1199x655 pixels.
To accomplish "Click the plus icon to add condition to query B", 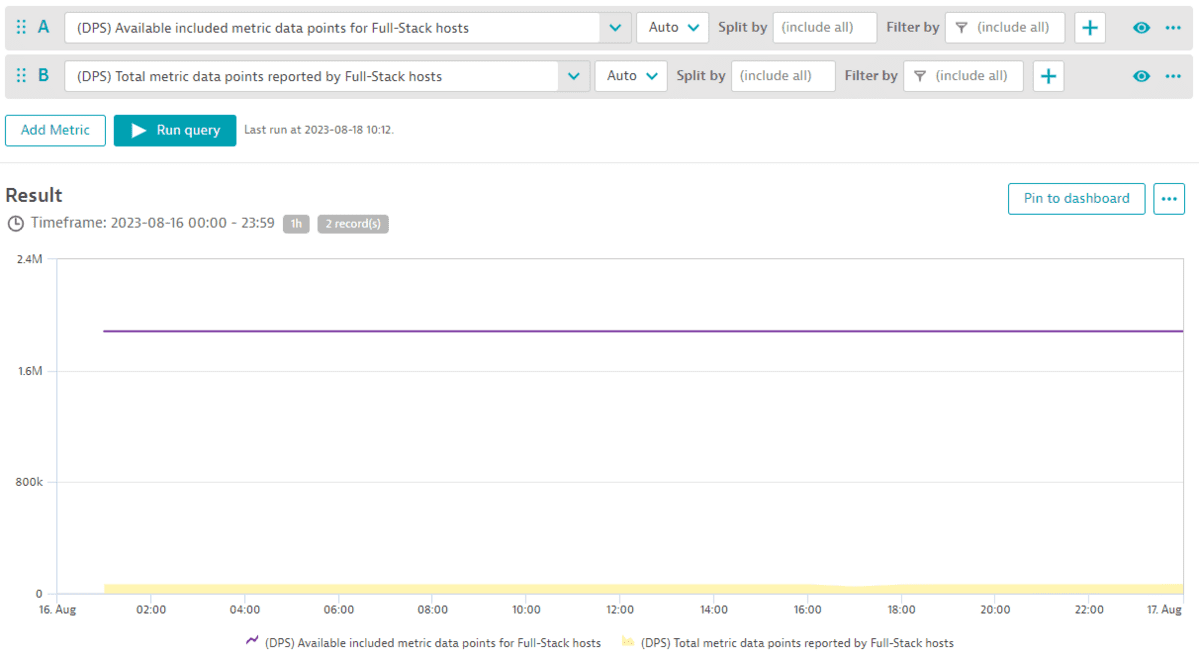I will pyautogui.click(x=1048, y=75).
